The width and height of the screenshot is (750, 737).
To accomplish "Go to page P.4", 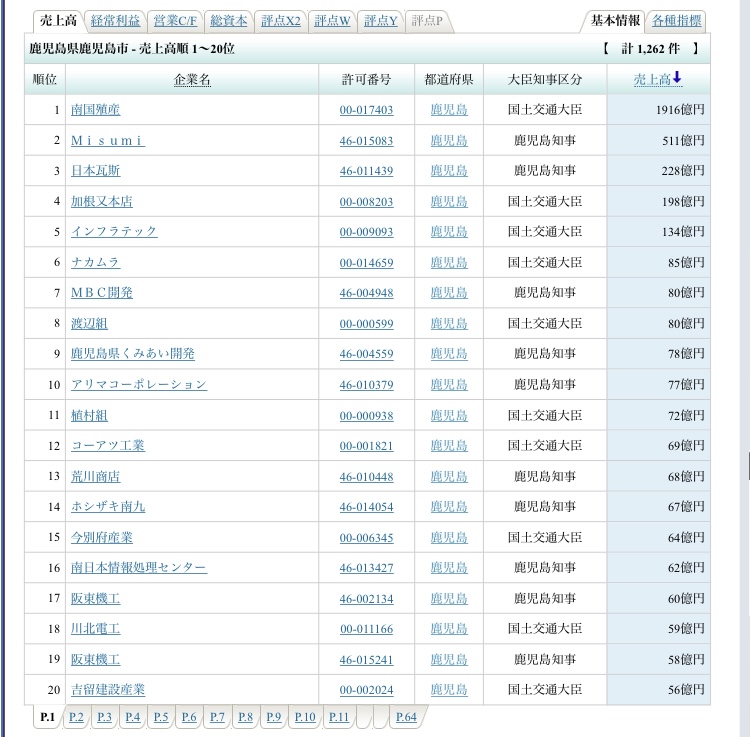I will click(132, 717).
